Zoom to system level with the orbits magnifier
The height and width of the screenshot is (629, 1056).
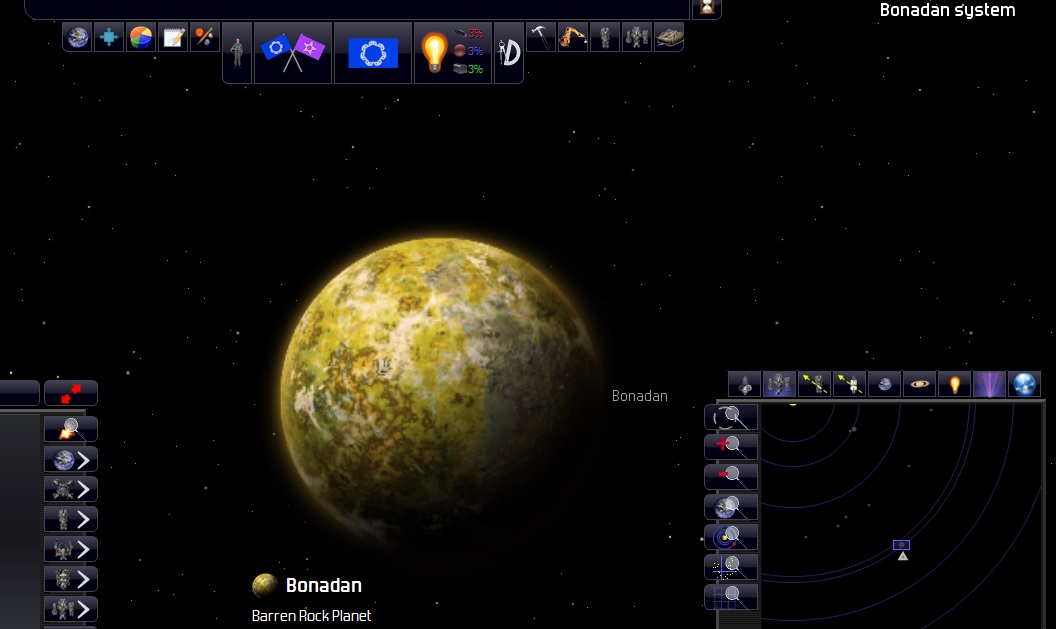point(731,537)
